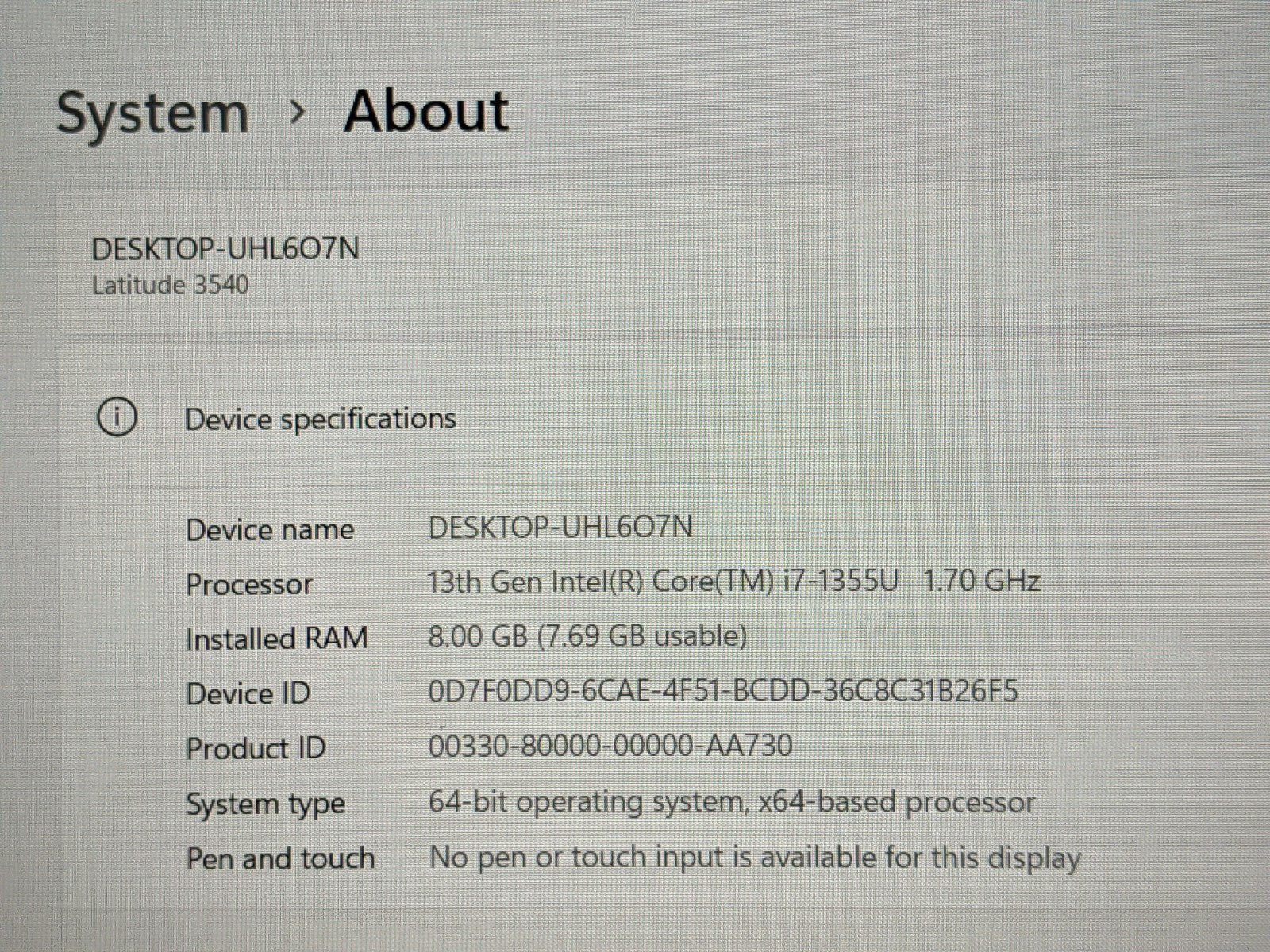Click the Device ID label
Viewport: 1270px width, 952px height.
tap(248, 694)
